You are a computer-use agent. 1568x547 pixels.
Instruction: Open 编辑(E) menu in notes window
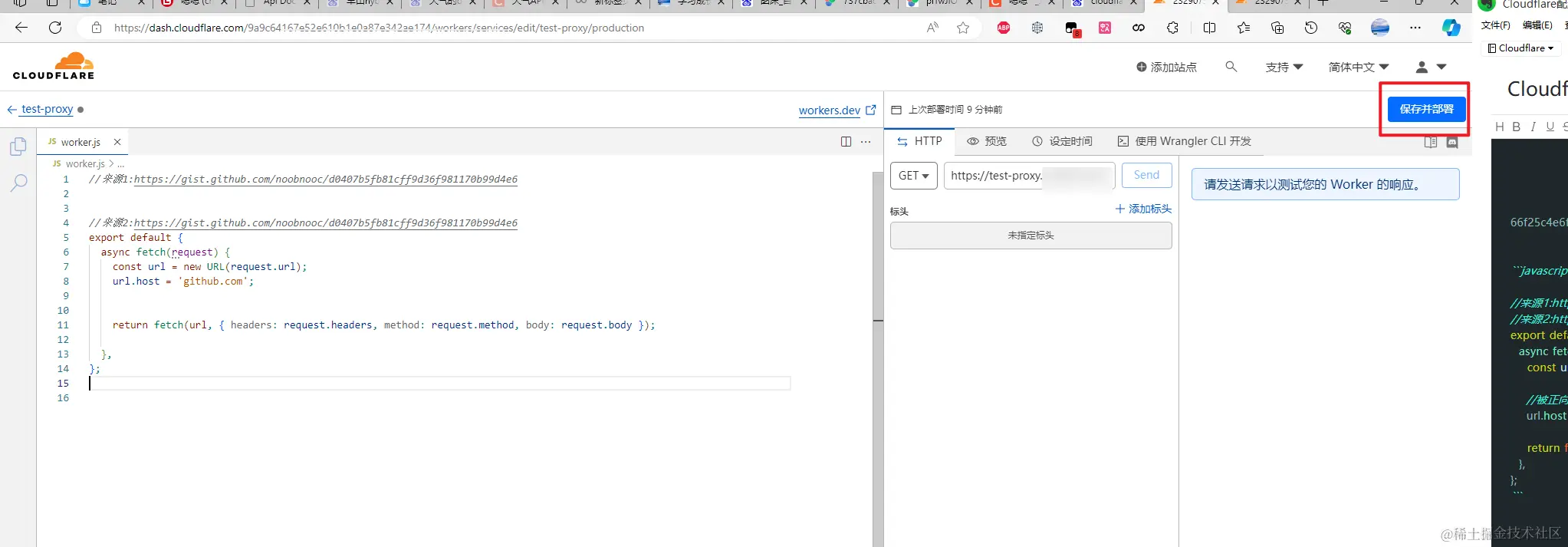1537,25
